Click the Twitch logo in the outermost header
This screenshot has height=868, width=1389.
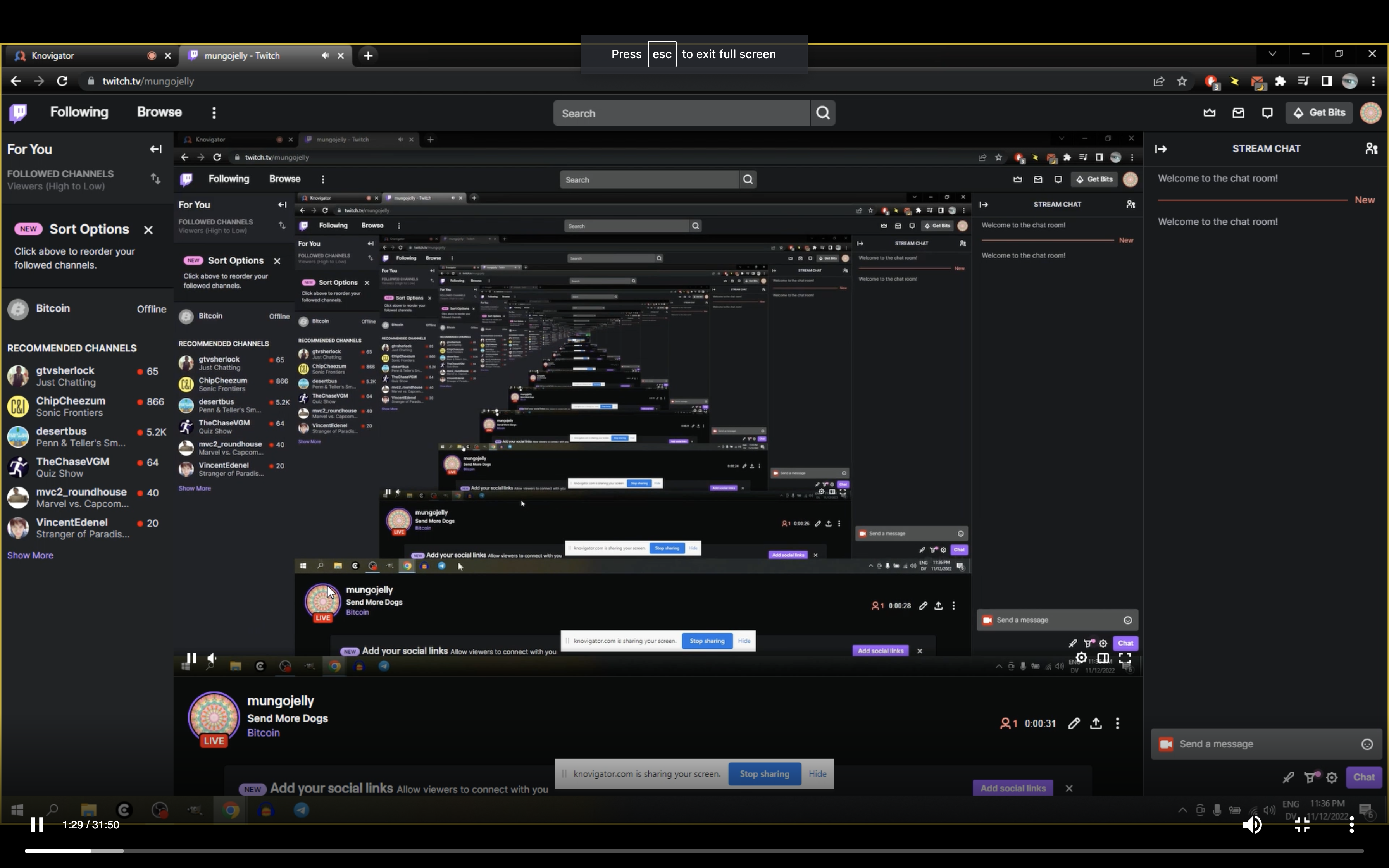(x=18, y=113)
